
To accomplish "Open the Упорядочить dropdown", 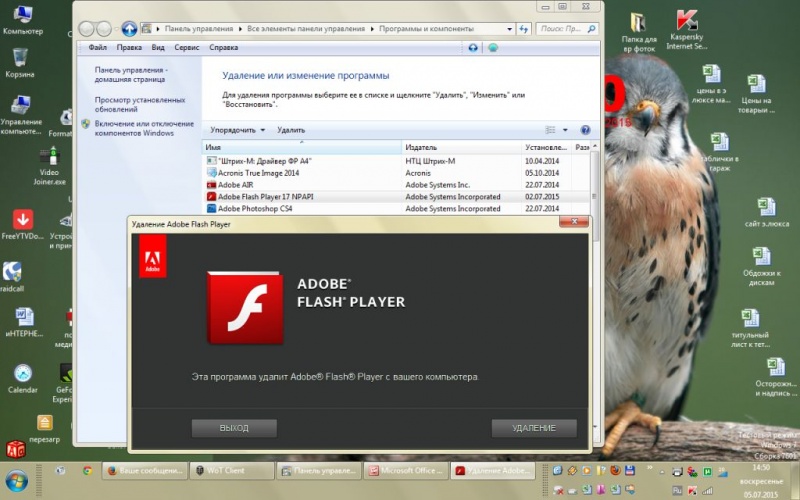I will click(237, 130).
